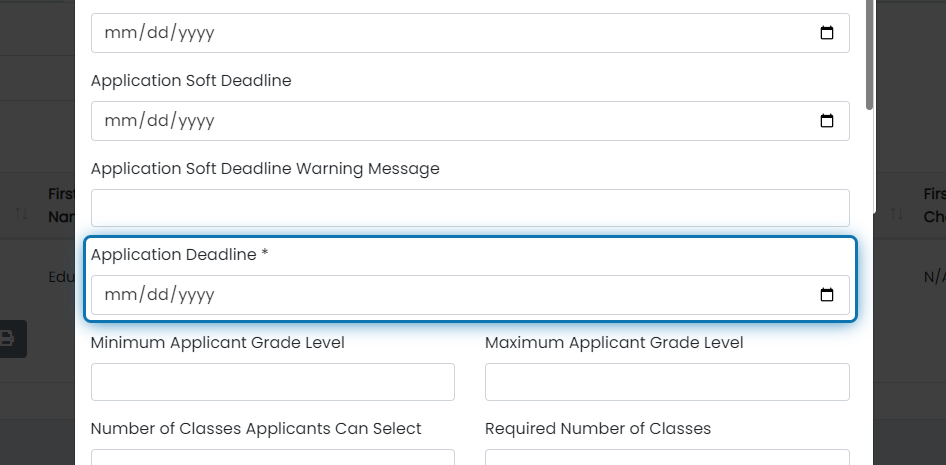Select year segment in topmost date field
Viewport: 946px width, 465px height.
197,33
